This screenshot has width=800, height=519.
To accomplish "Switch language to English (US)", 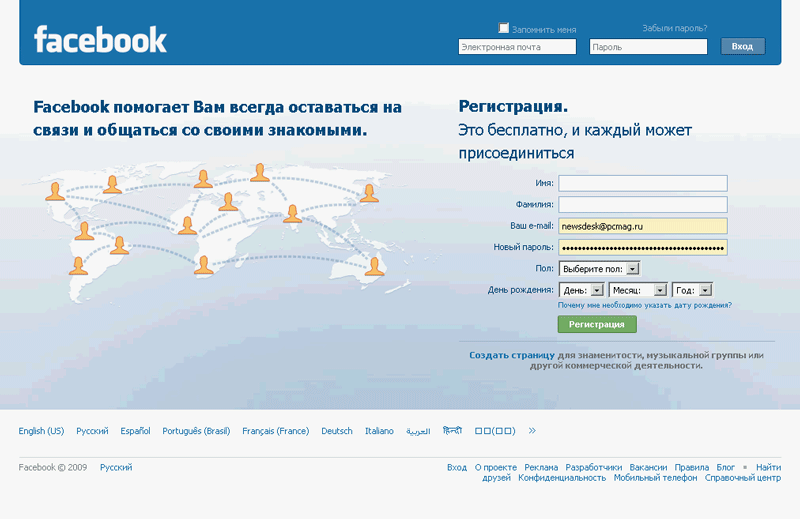I will tap(41, 431).
